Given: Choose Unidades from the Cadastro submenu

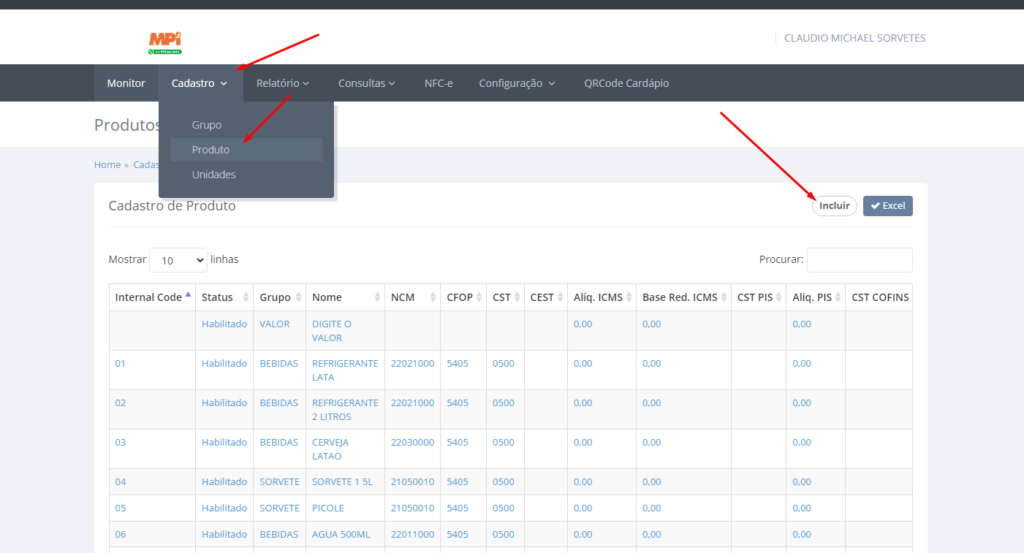Looking at the screenshot, I should [x=214, y=175].
